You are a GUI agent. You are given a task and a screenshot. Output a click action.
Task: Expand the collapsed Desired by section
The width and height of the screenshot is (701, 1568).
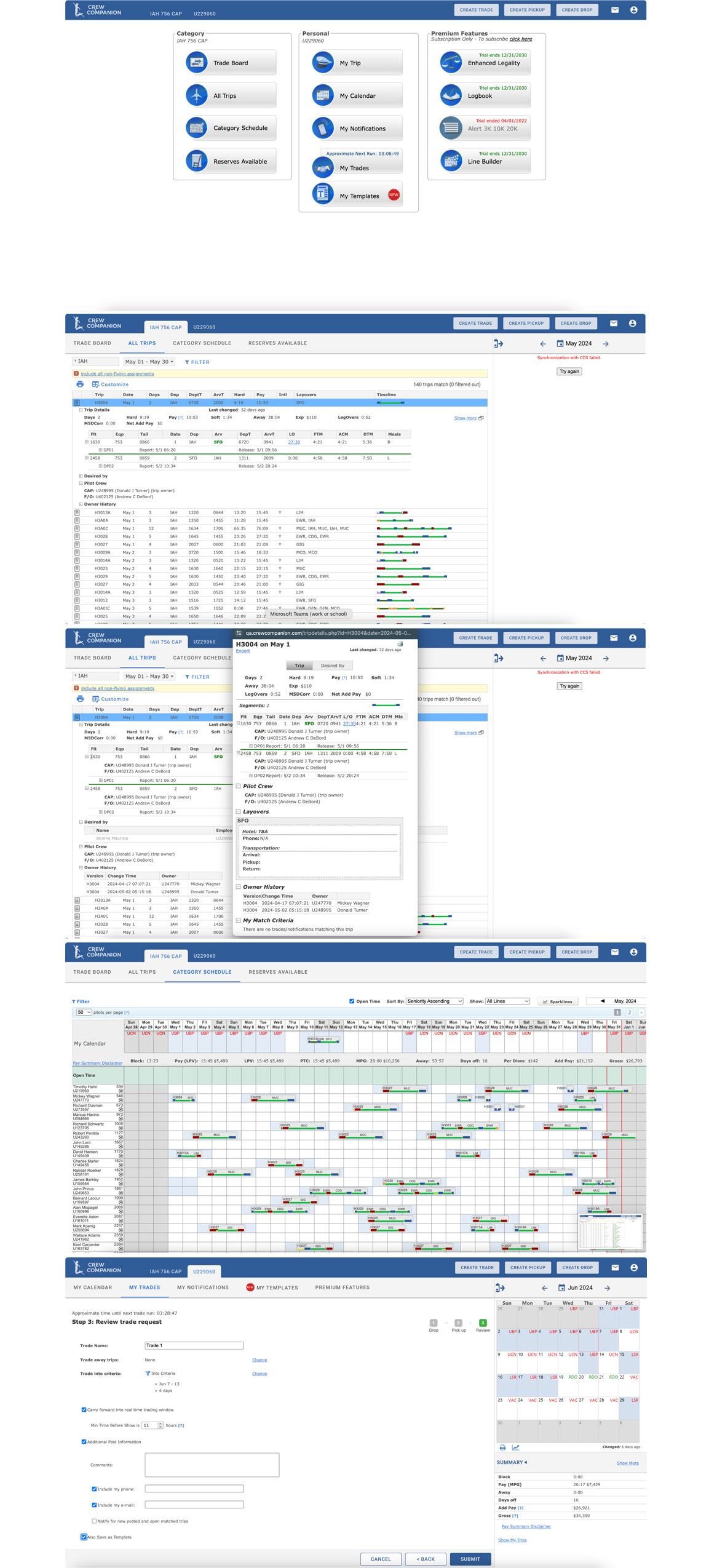click(x=81, y=476)
